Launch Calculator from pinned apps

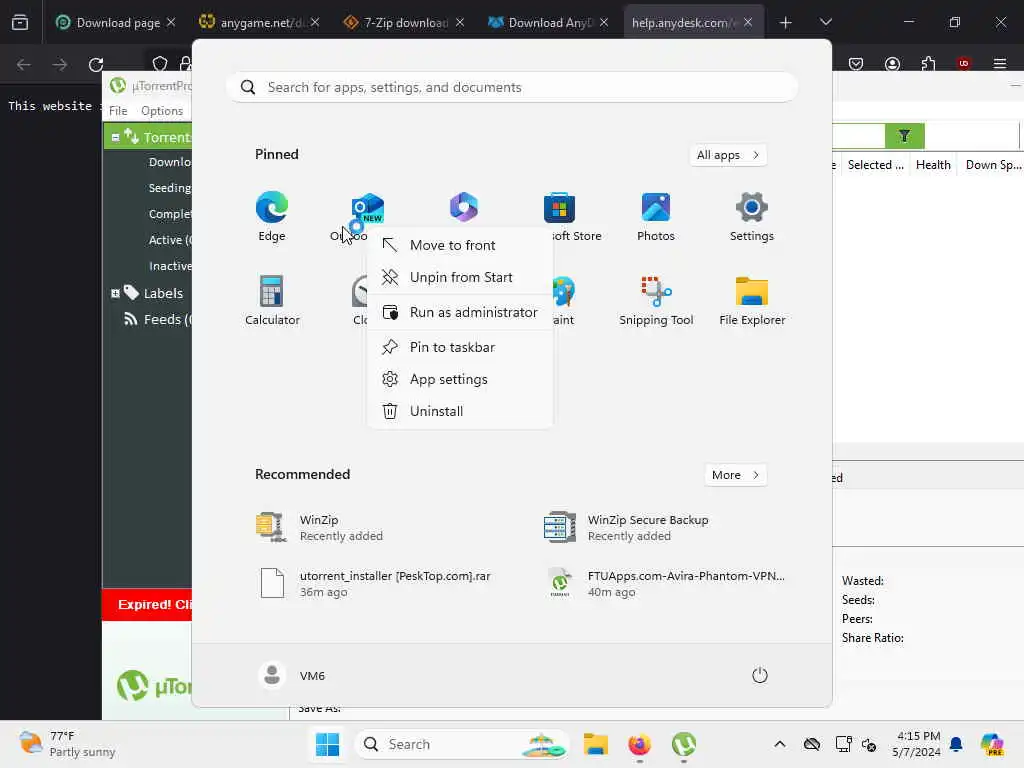tap(272, 300)
